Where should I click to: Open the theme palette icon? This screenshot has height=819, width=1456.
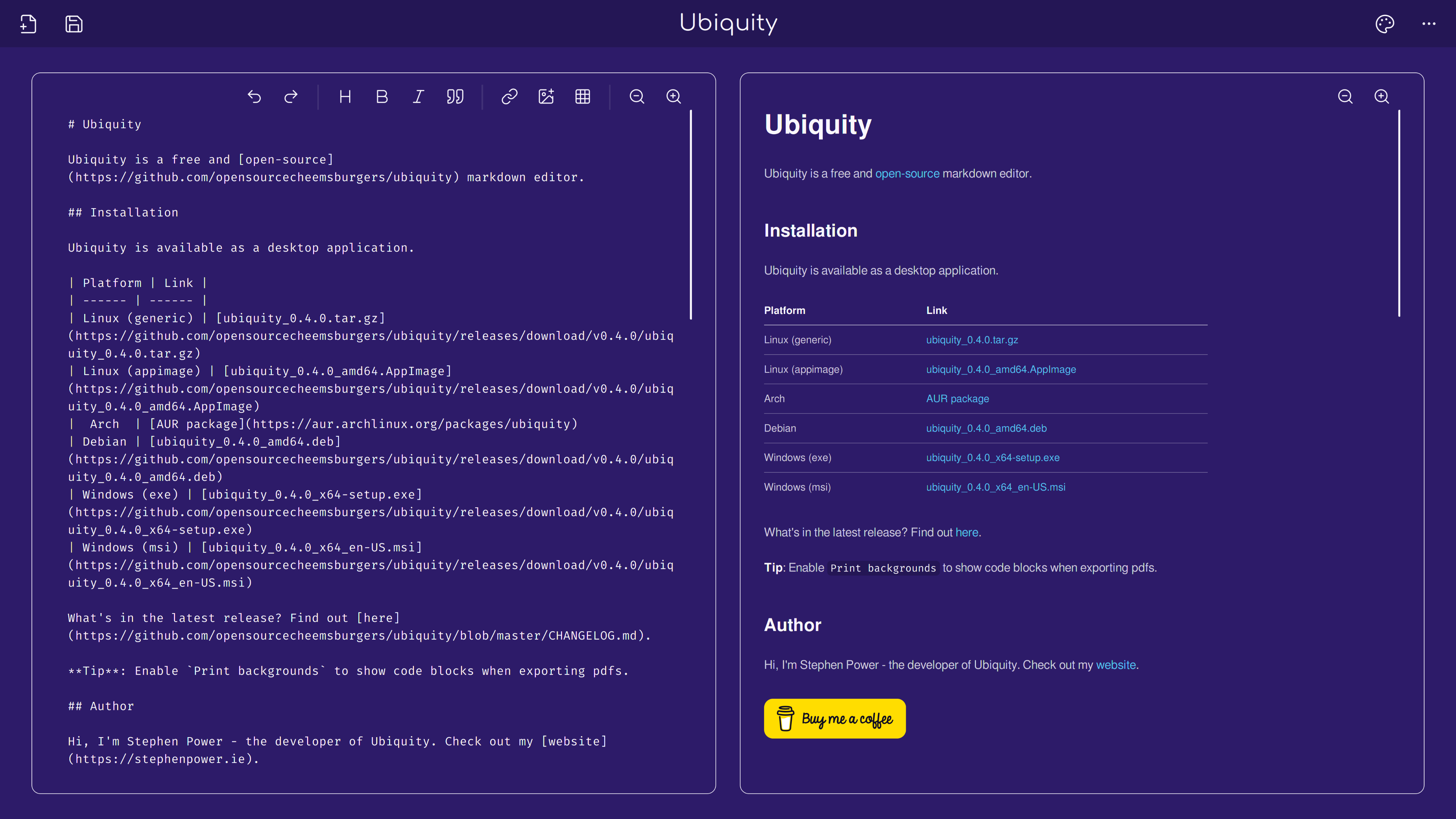pos(1385,24)
